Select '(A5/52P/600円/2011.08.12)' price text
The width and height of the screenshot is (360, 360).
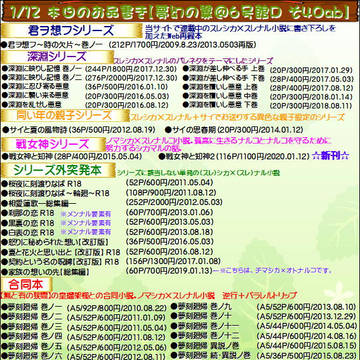[x=116, y=337]
